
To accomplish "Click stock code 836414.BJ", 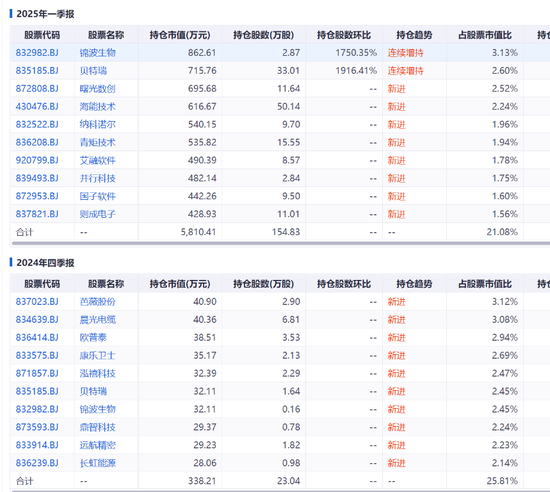I will (37, 337).
